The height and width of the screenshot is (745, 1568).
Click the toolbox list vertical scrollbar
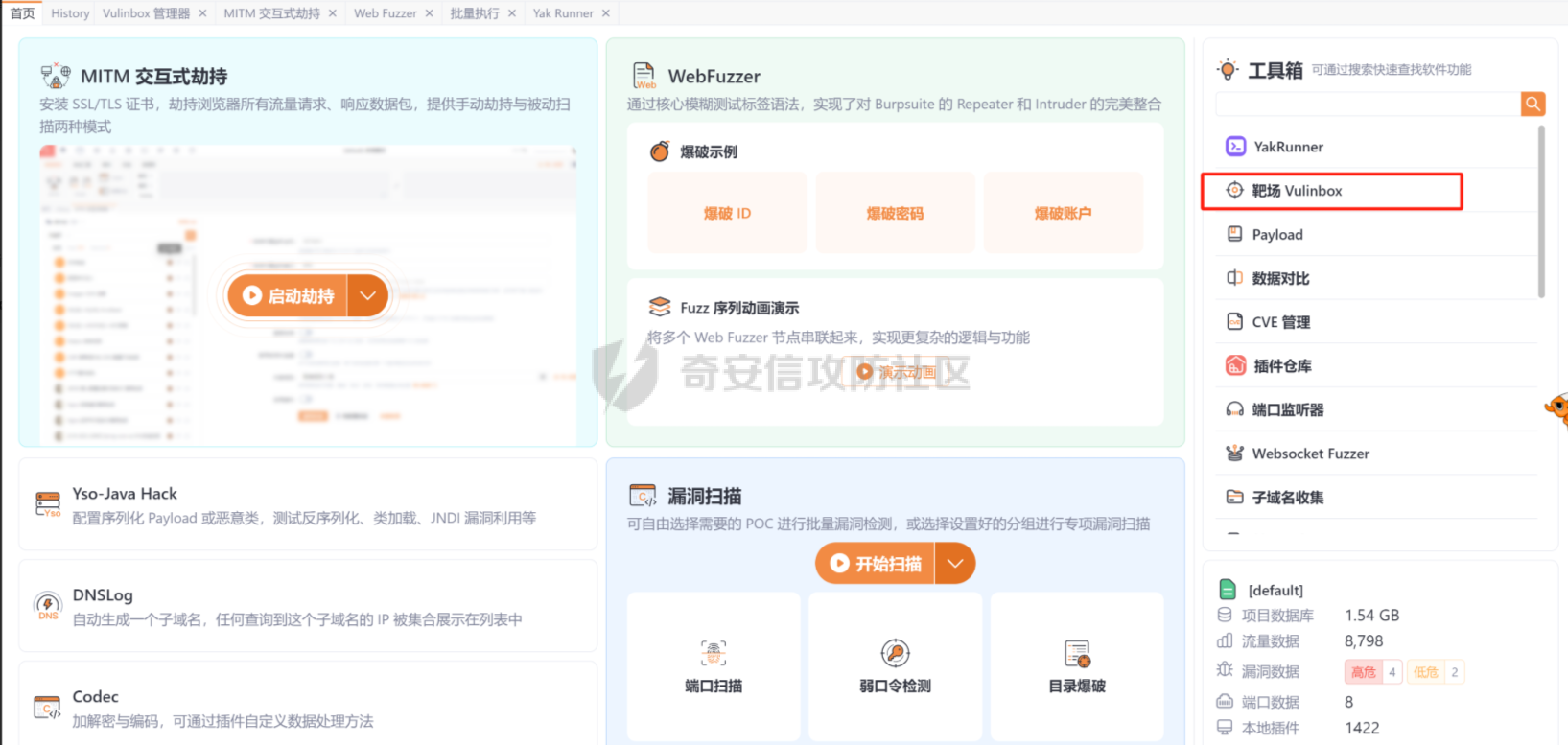click(x=1541, y=212)
